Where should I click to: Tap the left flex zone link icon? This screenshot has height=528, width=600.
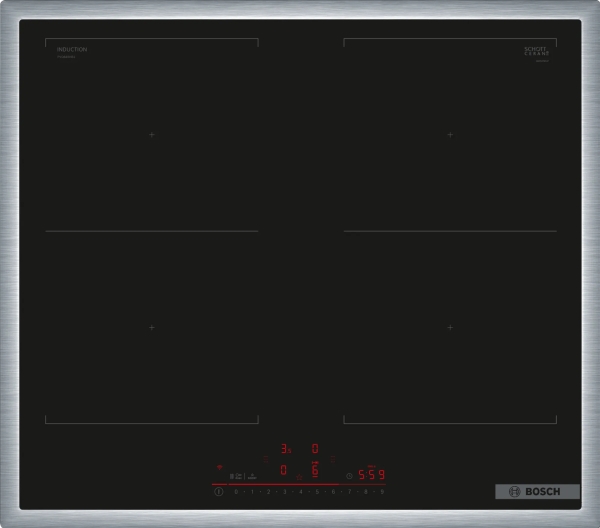267,460
